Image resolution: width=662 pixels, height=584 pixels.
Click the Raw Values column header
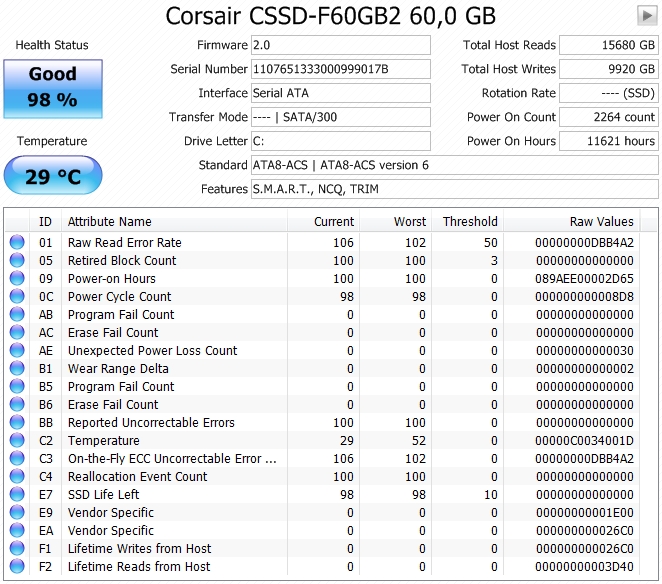click(572, 221)
